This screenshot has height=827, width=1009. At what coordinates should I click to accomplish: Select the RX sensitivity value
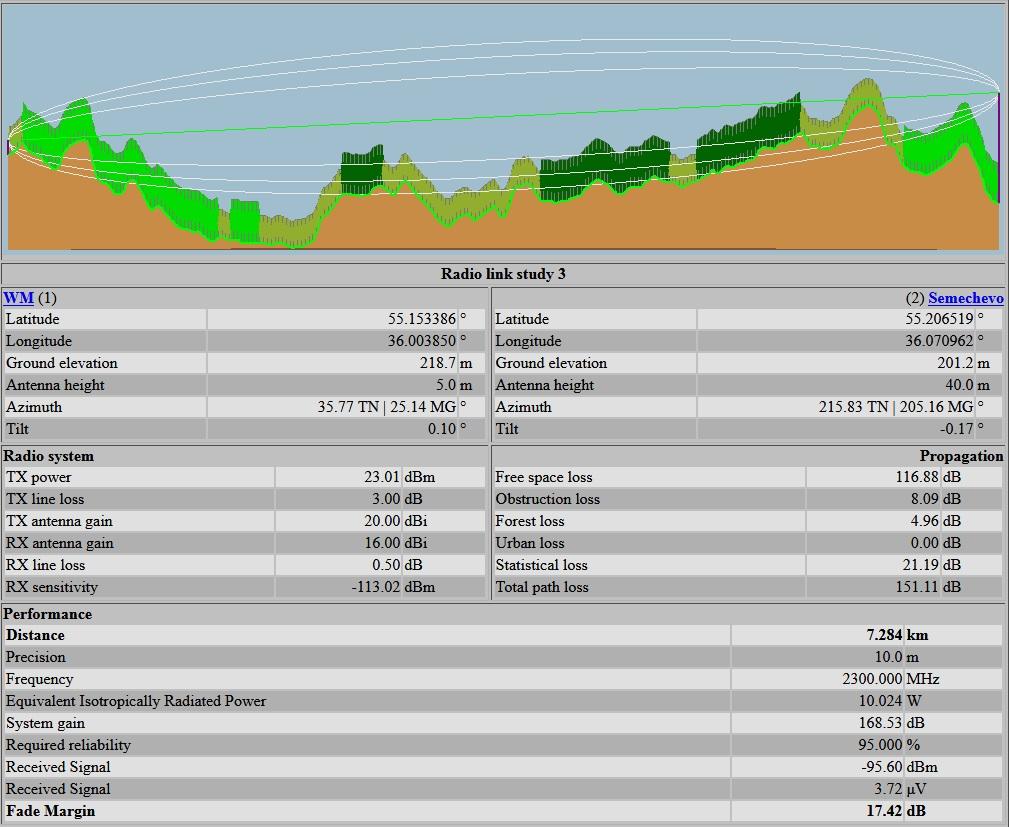click(x=375, y=587)
